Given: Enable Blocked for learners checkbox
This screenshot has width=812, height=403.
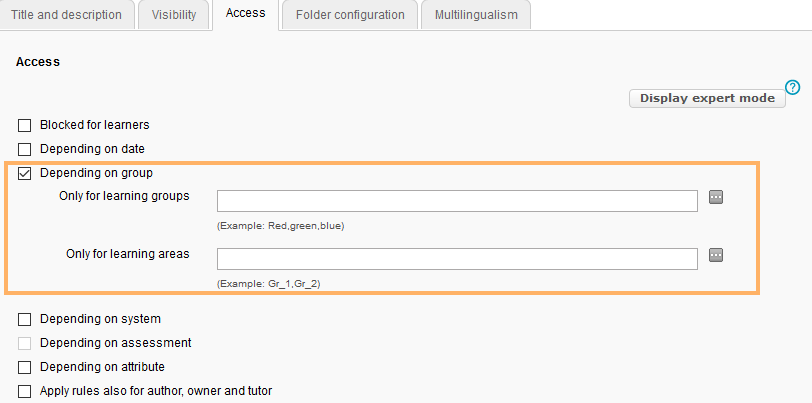Looking at the screenshot, I should tap(25, 126).
